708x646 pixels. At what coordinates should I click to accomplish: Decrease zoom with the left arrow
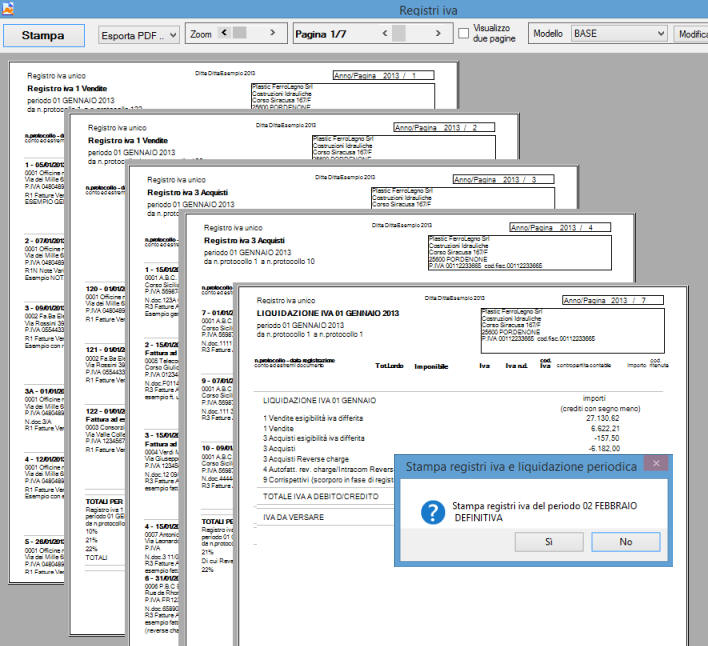point(224,33)
